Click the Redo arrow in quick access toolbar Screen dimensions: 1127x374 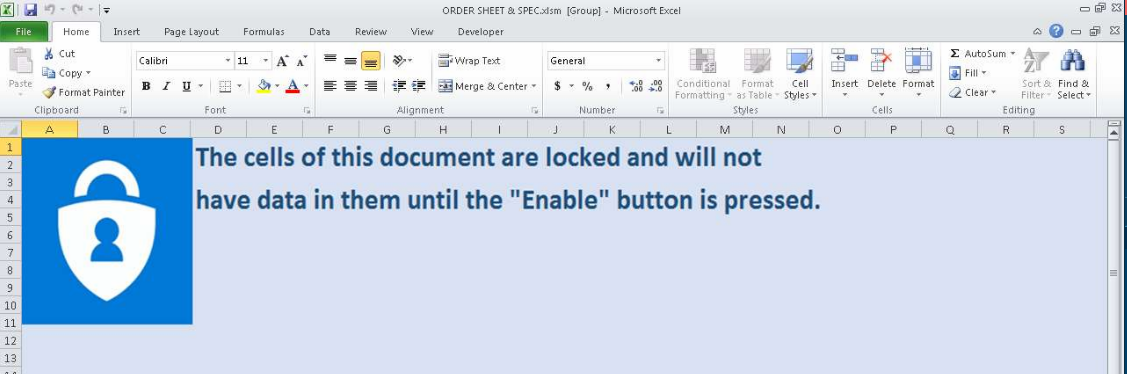click(x=77, y=10)
